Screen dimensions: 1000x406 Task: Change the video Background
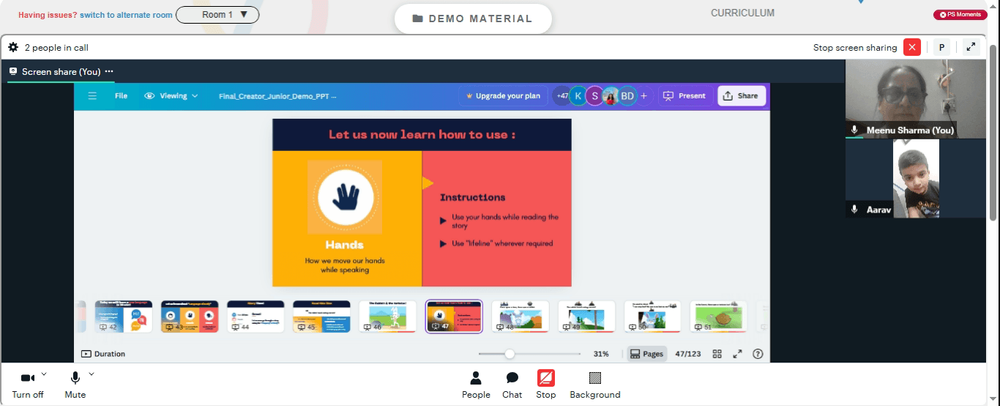click(594, 385)
